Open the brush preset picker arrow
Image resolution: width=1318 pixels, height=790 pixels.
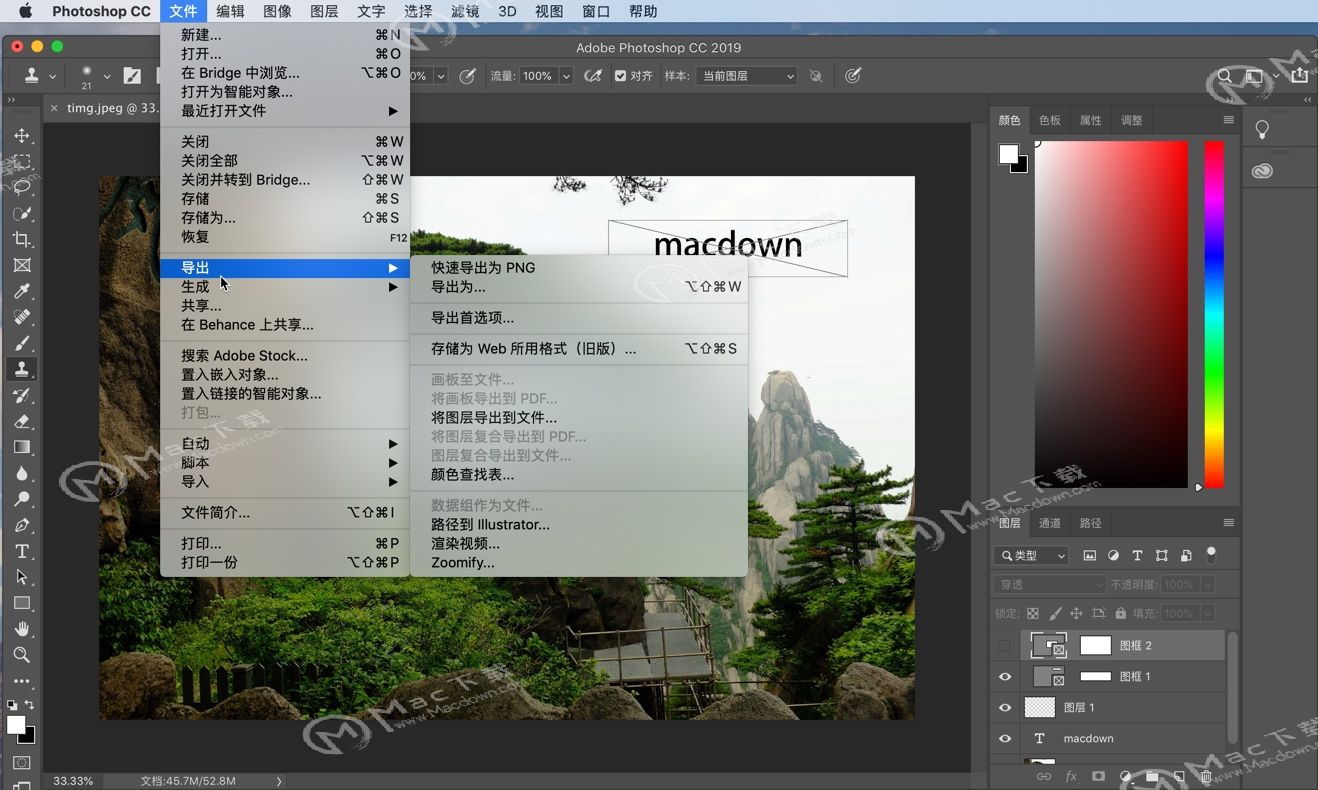pos(106,76)
